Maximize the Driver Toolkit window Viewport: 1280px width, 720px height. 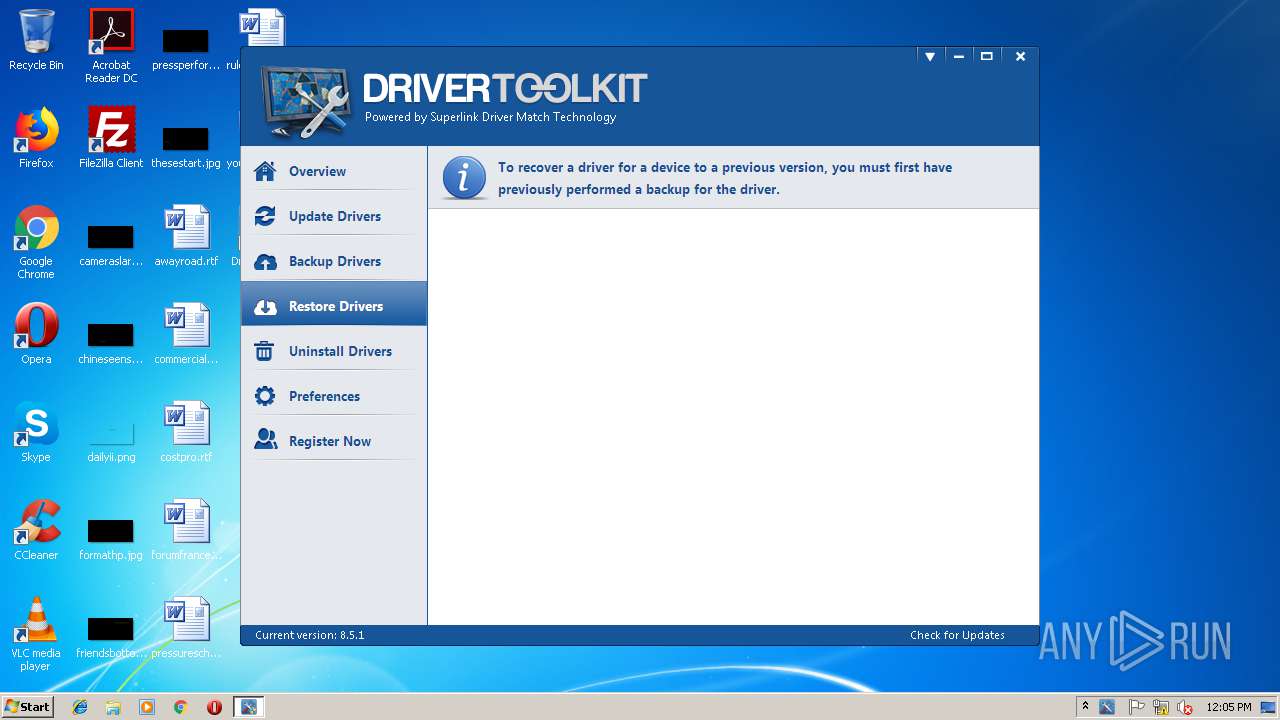(987, 57)
